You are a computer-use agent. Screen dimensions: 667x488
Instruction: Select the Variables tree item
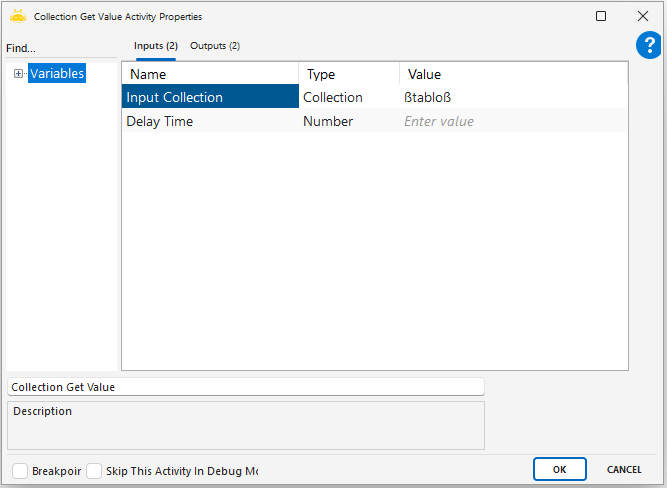(57, 73)
